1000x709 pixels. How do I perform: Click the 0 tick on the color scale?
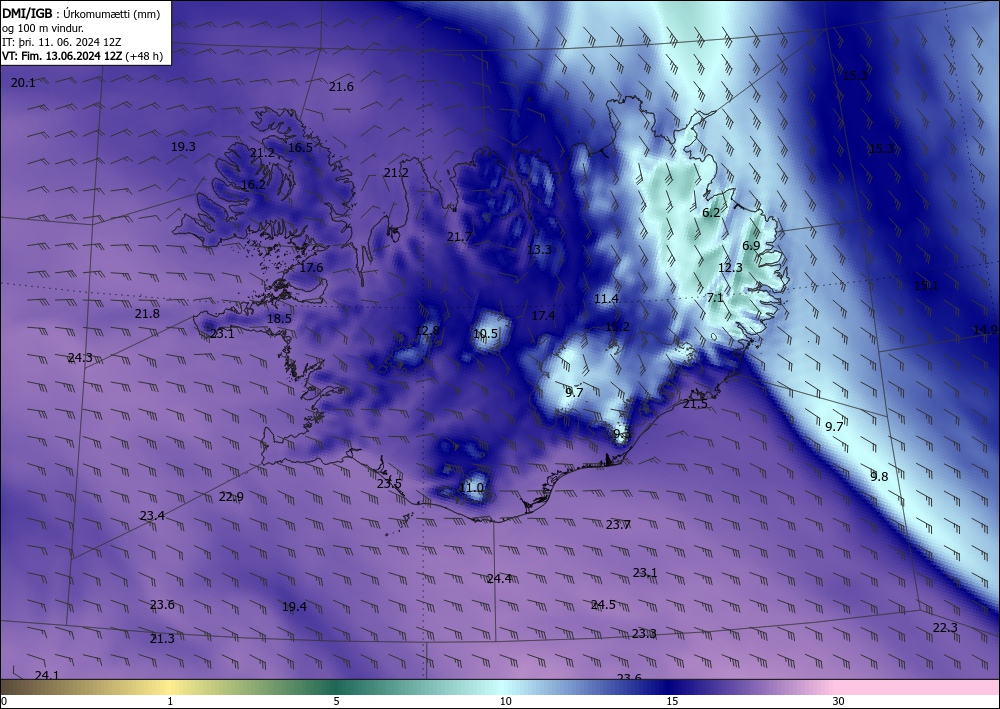pos(4,701)
